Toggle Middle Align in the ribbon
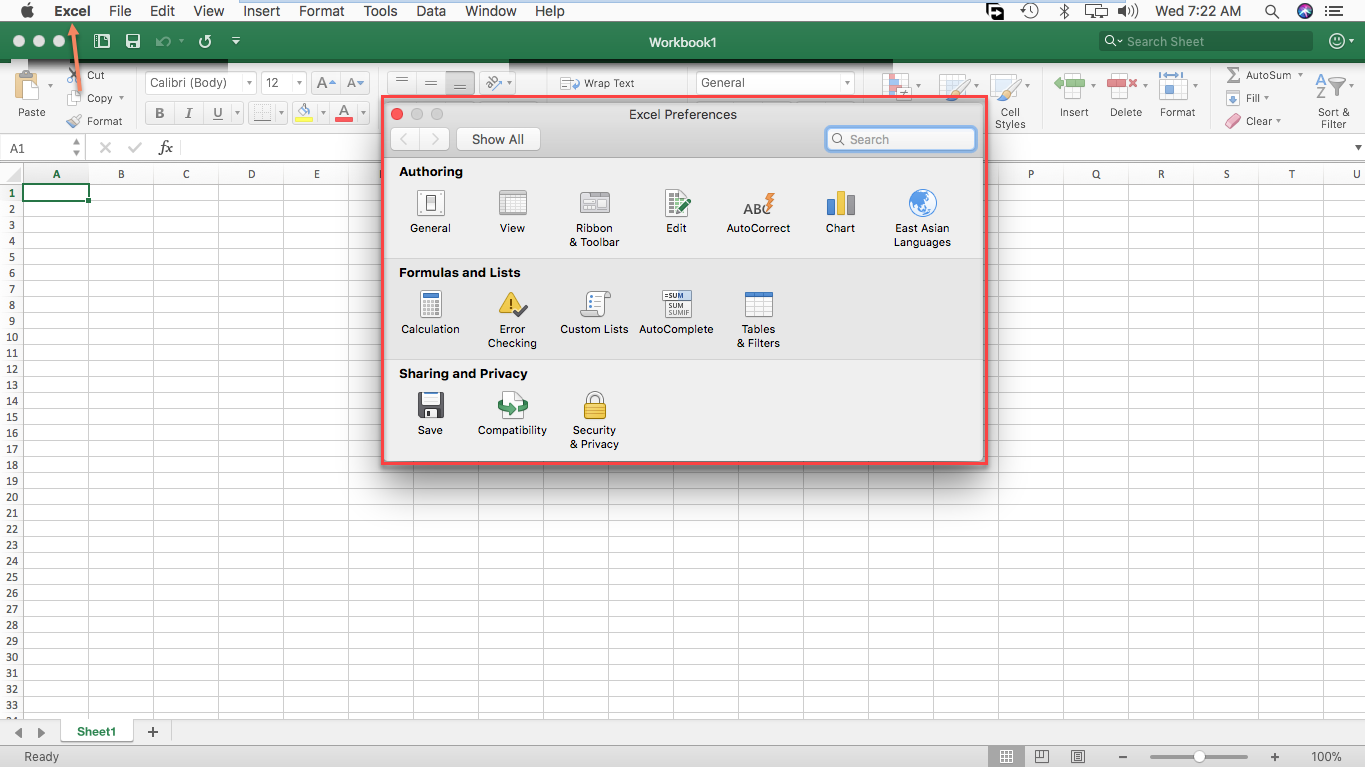Viewport: 1365px width, 767px height. coord(431,83)
